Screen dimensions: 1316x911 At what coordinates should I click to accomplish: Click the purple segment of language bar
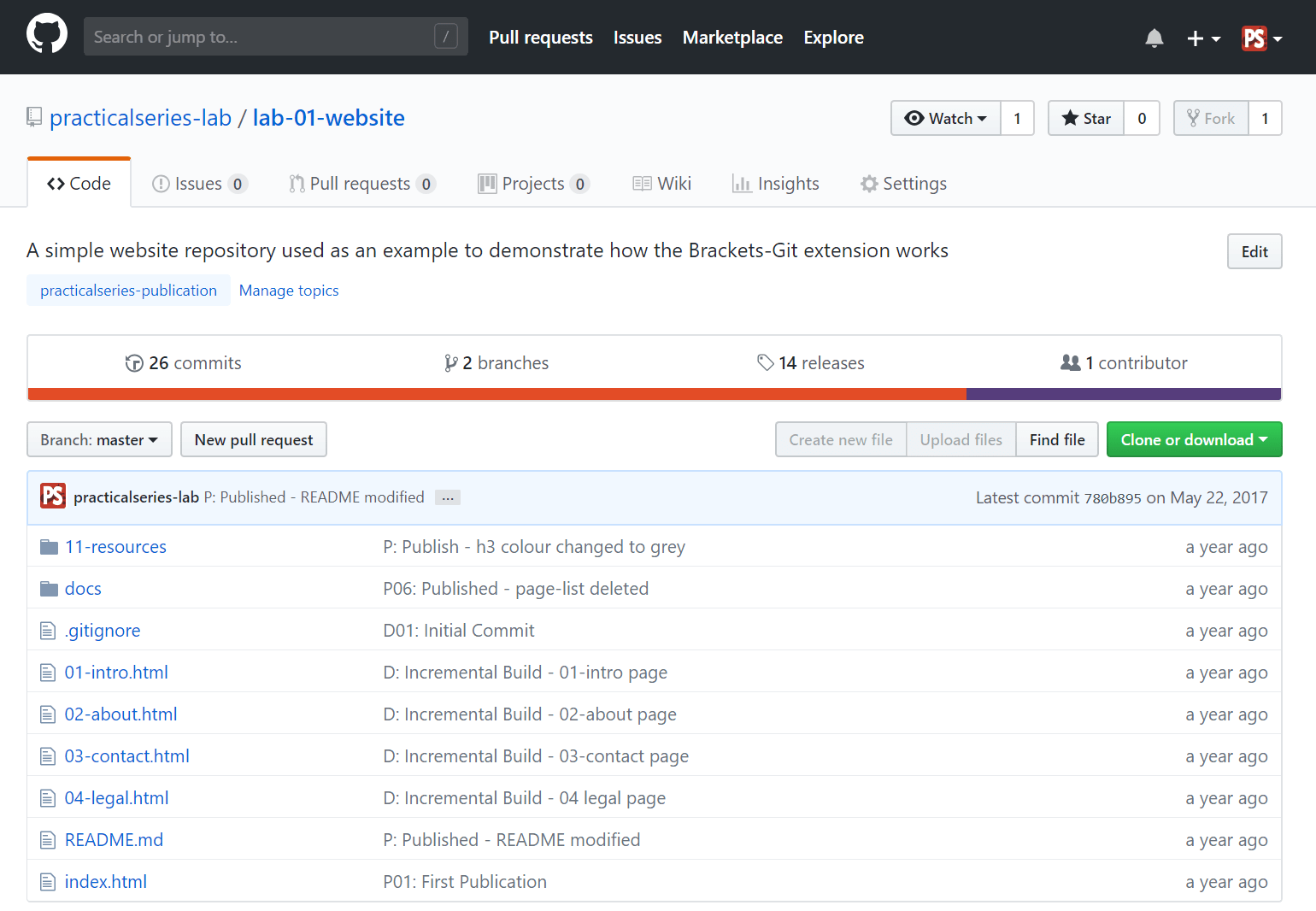click(x=1124, y=394)
